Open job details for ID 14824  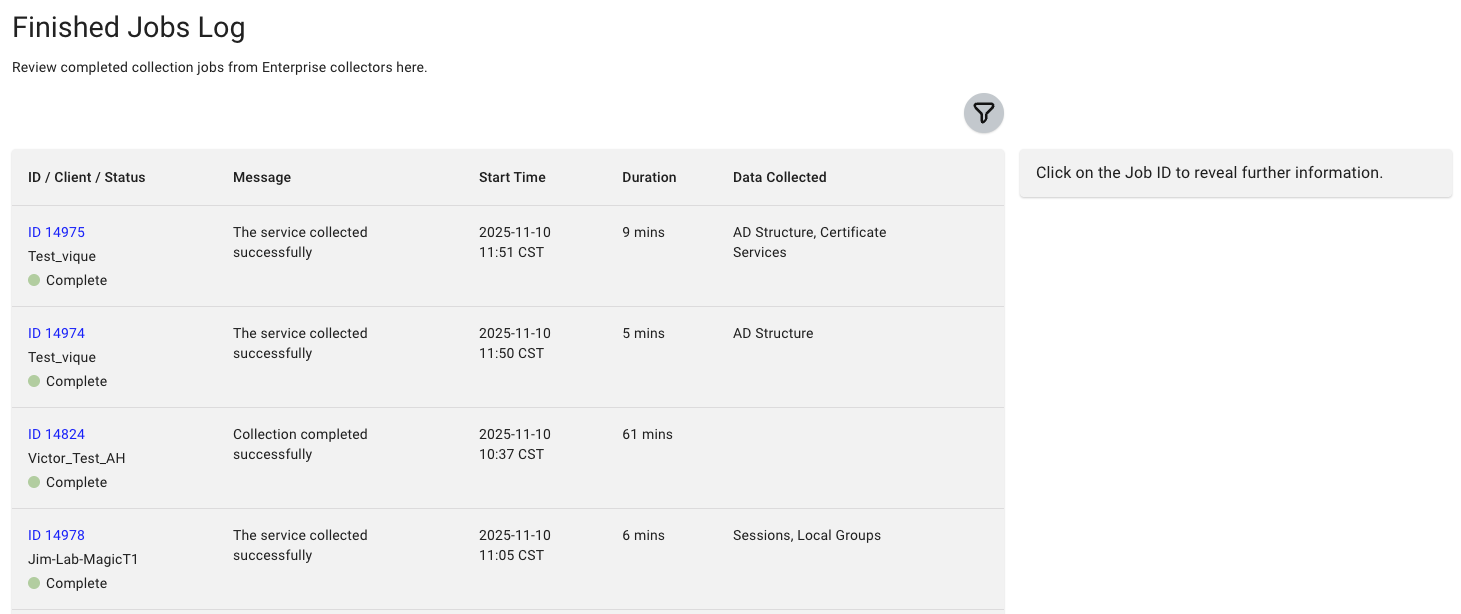[56, 434]
